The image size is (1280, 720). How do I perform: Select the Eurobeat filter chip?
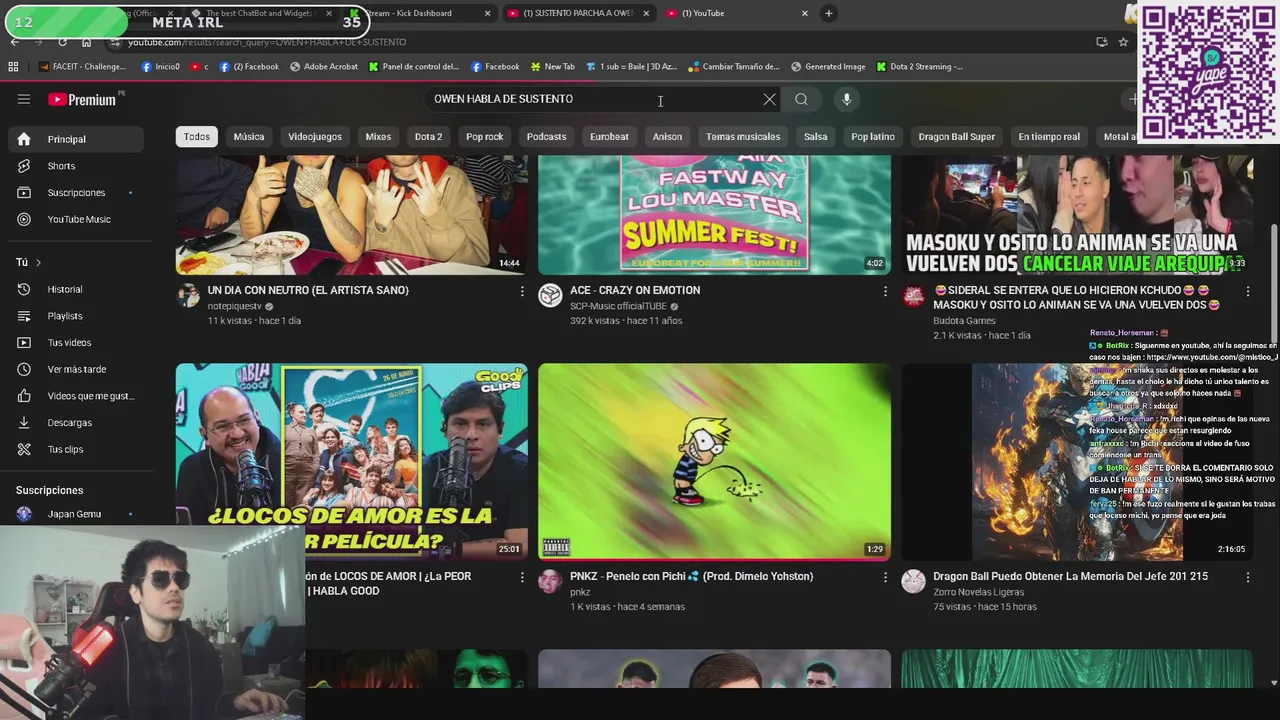click(x=609, y=137)
